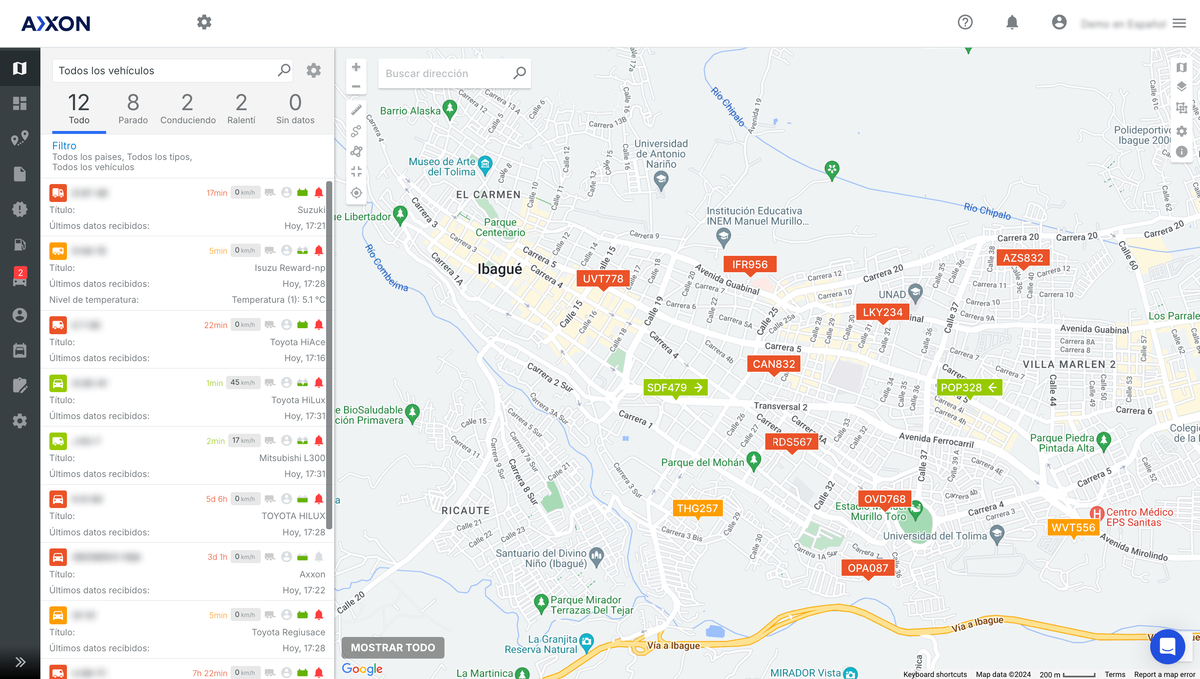Select the orange THG257 vehicle marker
1200x679 pixels.
(x=698, y=509)
